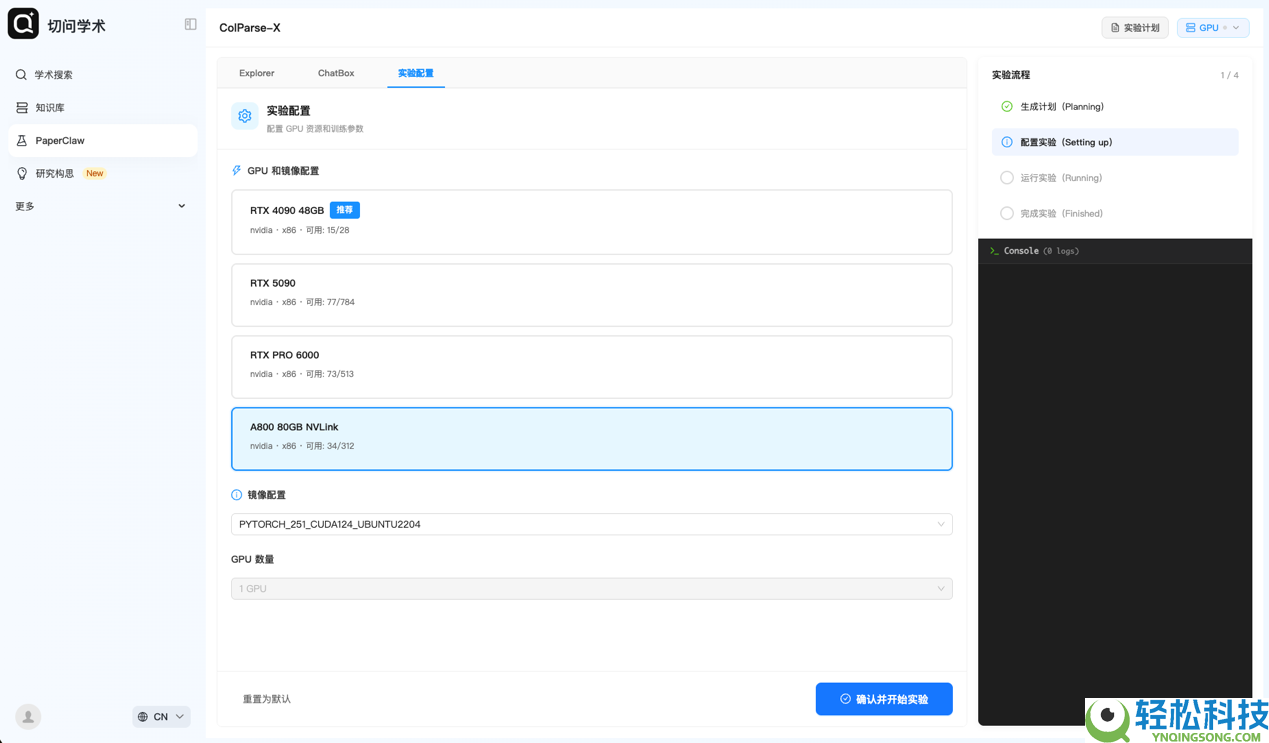Click the user avatar icon
This screenshot has height=743, width=1269.
[28, 716]
